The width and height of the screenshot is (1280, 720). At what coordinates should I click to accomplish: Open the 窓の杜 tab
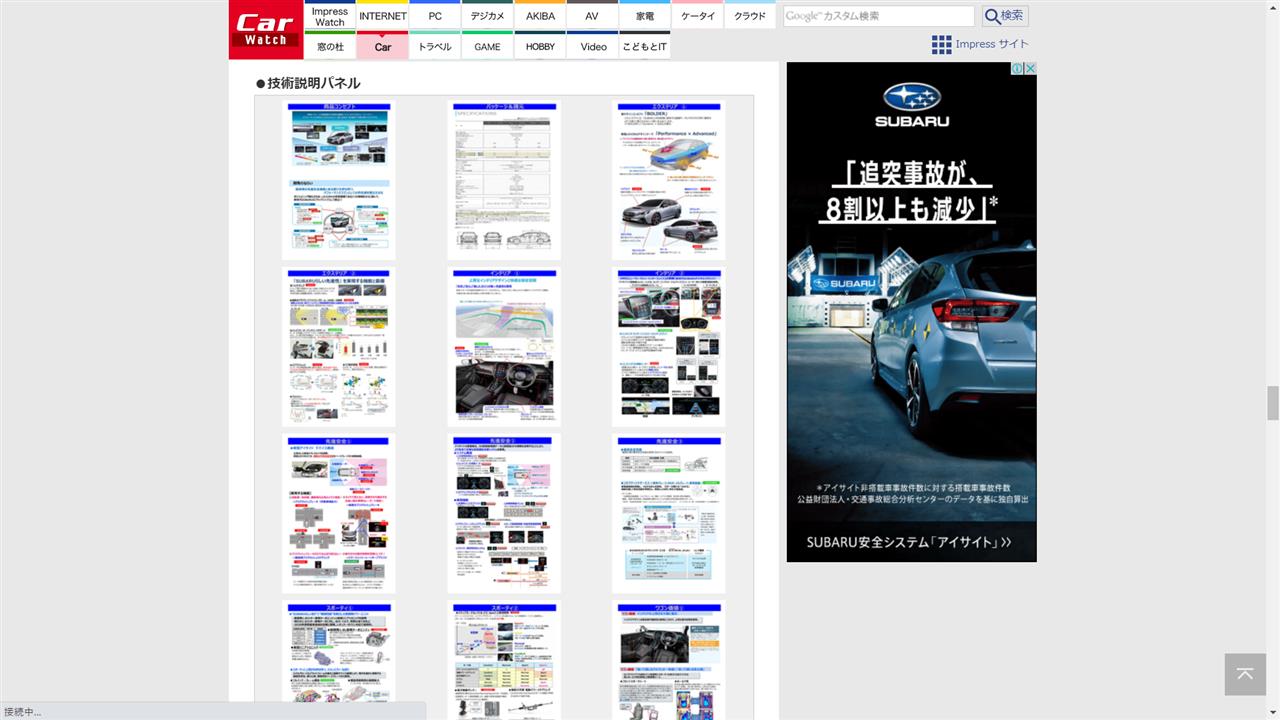330,46
